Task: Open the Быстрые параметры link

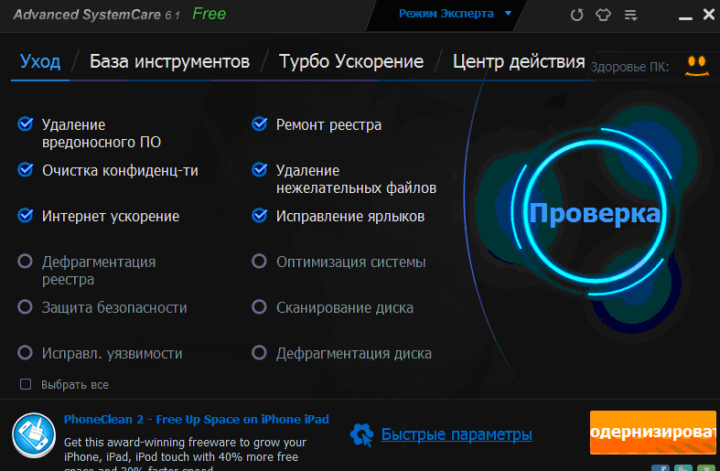Action: point(456,434)
